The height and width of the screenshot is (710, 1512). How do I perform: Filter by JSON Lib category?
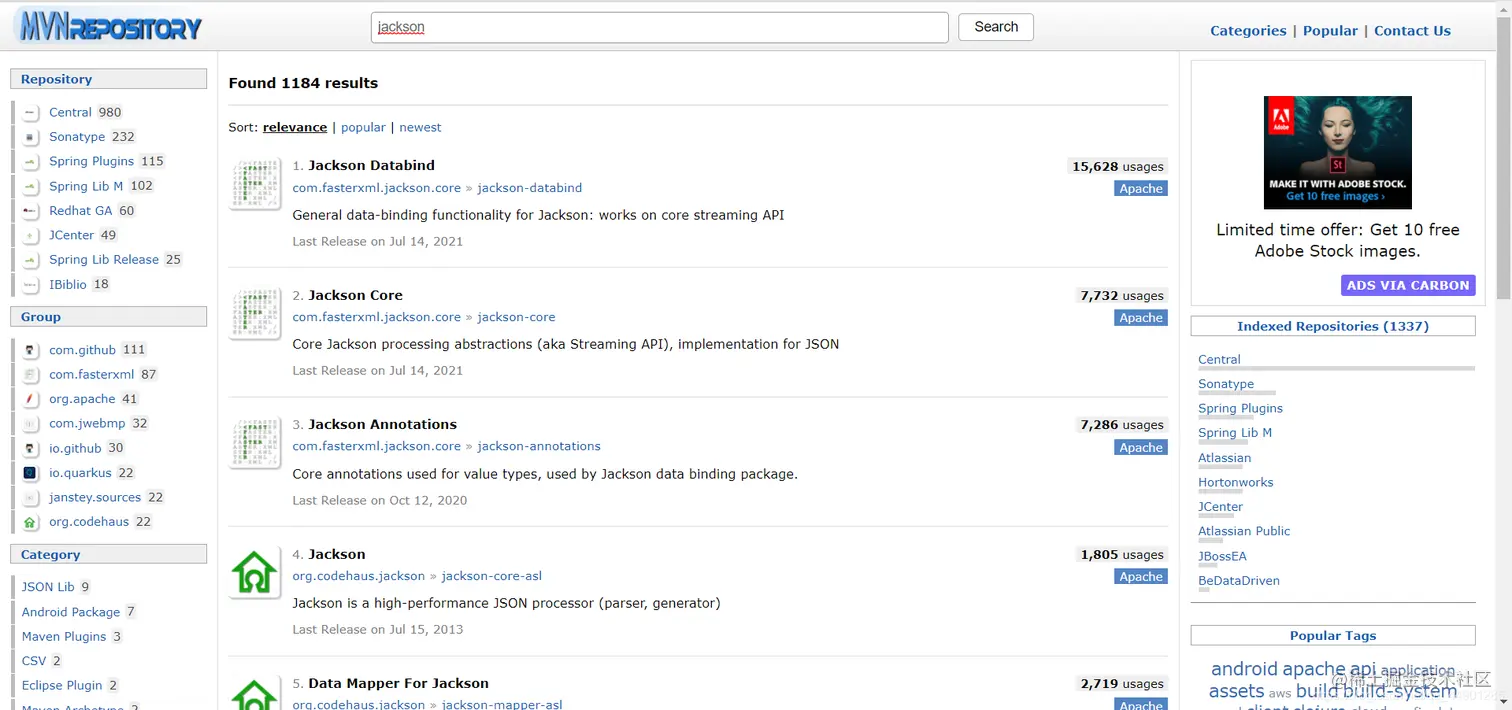click(x=48, y=587)
